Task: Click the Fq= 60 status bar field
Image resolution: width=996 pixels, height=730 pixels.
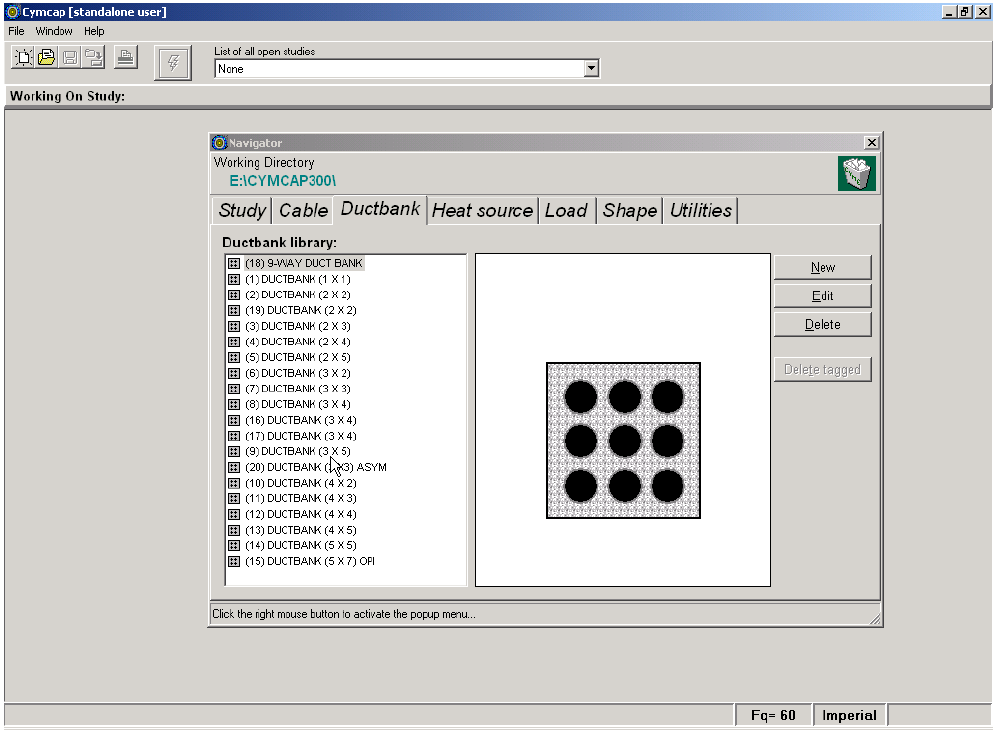Action: 773,715
